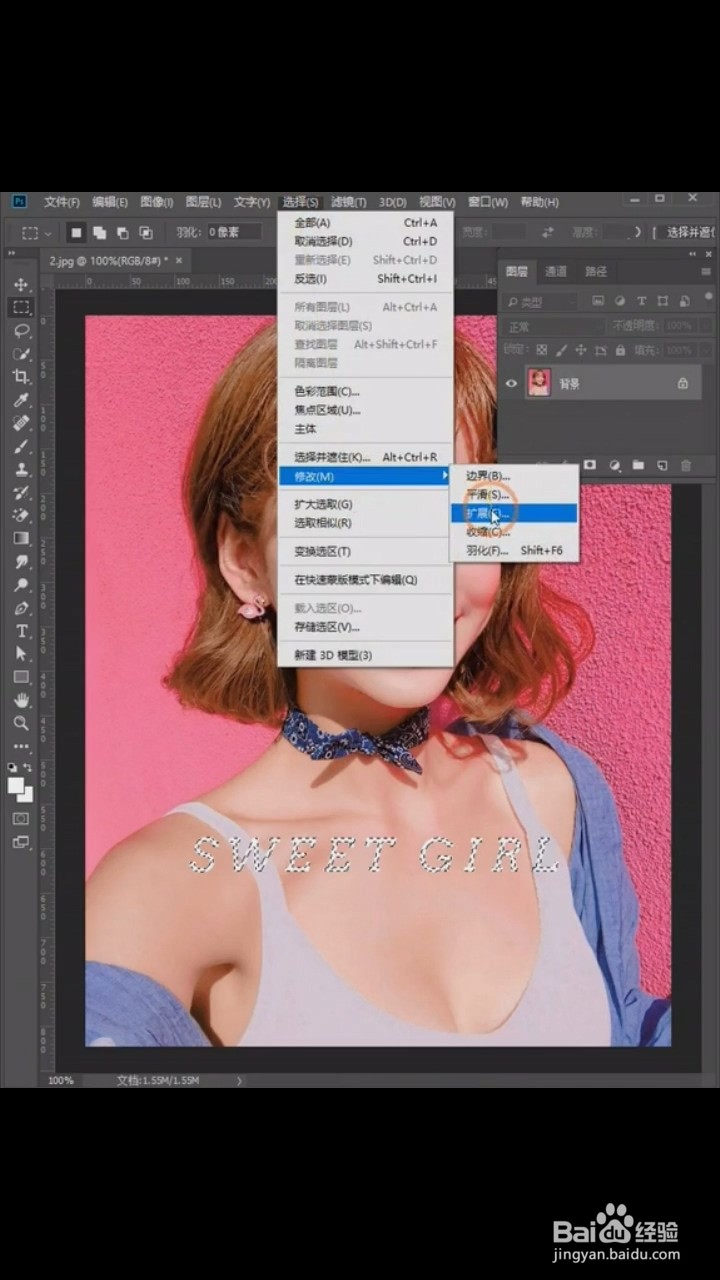Switch to the 路径 tab

[x=596, y=271]
